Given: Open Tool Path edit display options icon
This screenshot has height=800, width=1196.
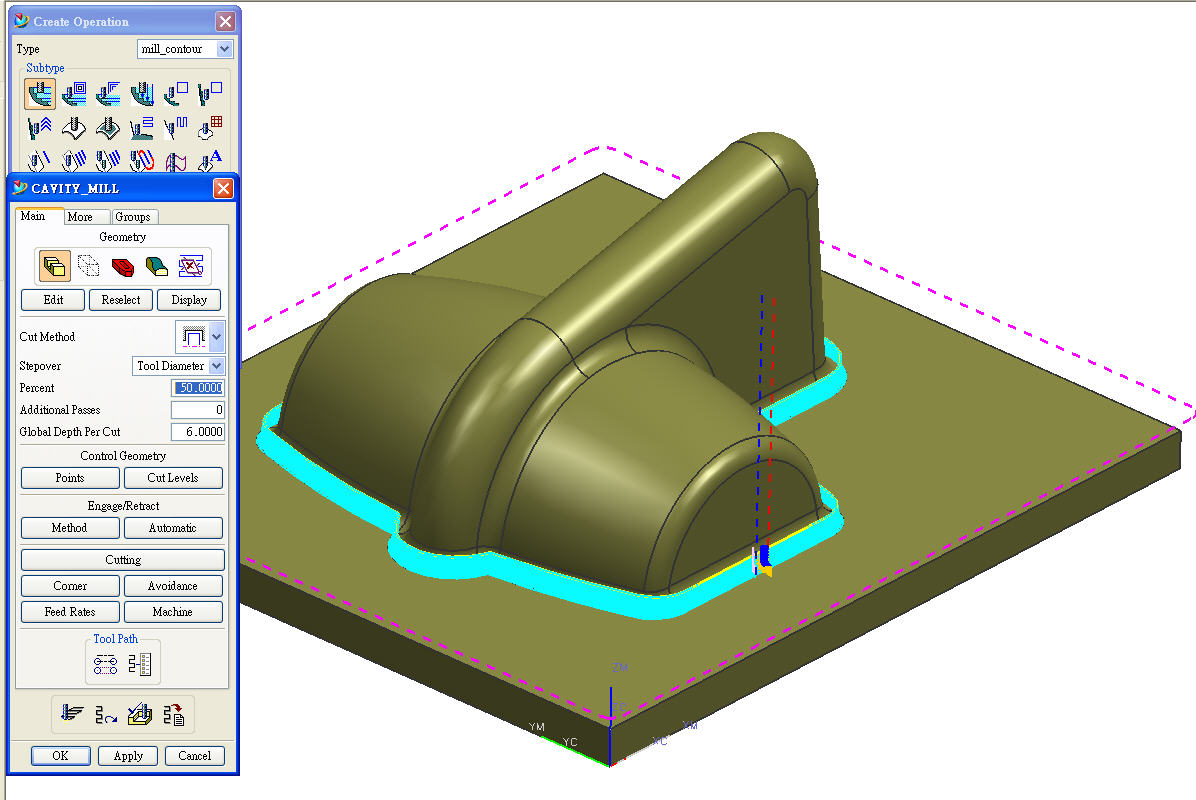Looking at the screenshot, I should pos(106,664).
